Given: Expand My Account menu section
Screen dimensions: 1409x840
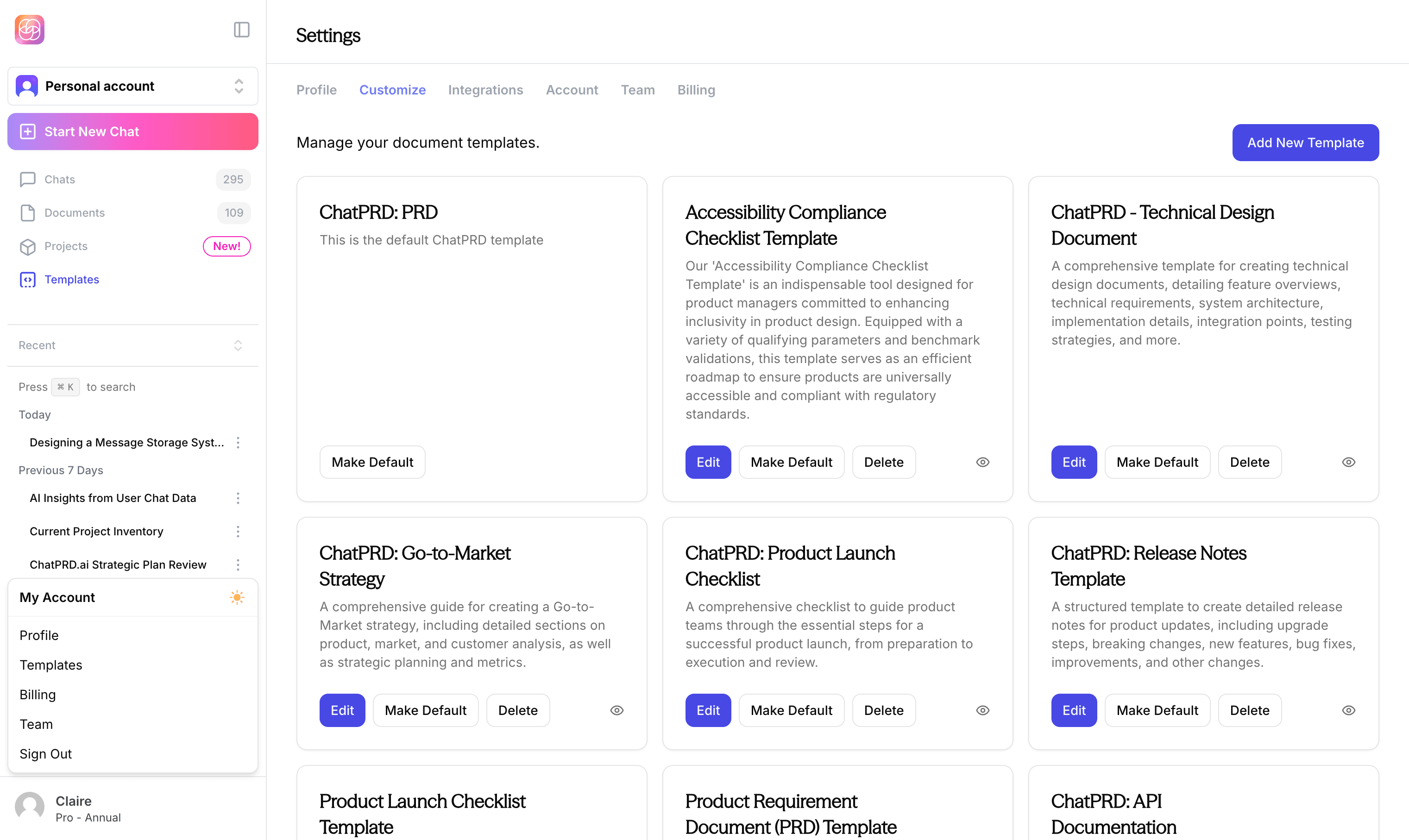Looking at the screenshot, I should [132, 597].
